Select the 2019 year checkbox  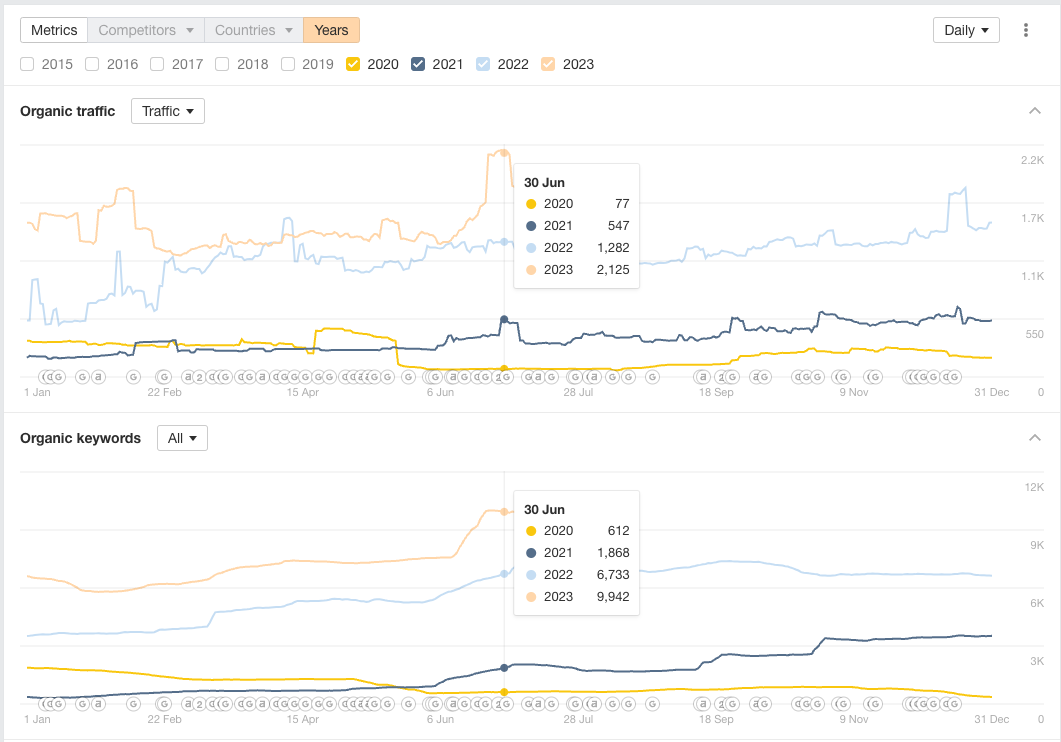288,64
